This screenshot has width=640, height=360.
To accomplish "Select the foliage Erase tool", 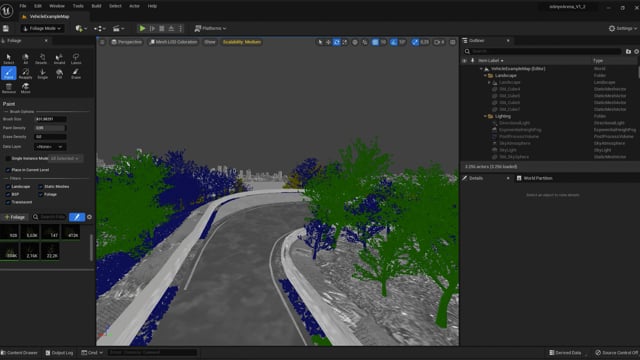I will [76, 73].
